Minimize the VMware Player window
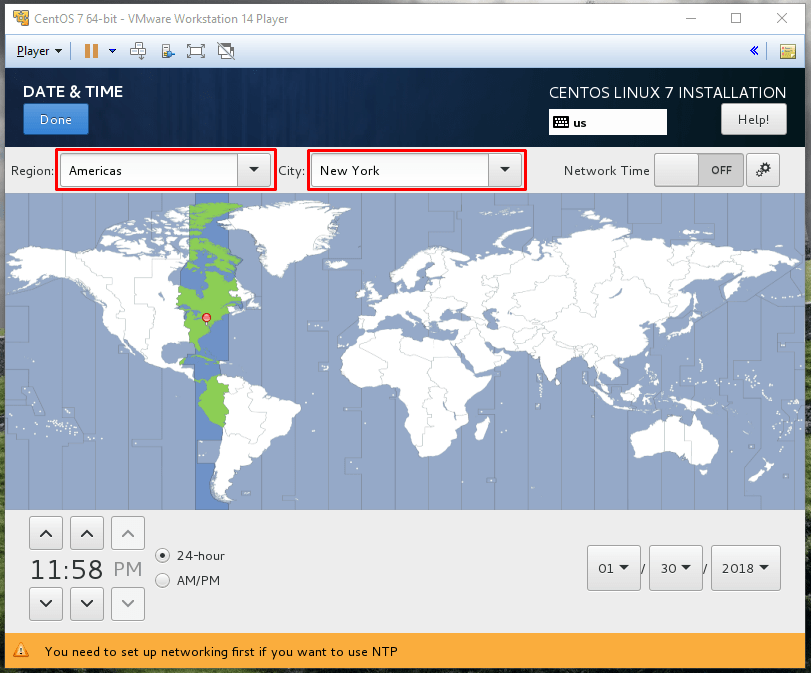This screenshot has width=811, height=673. pos(691,18)
